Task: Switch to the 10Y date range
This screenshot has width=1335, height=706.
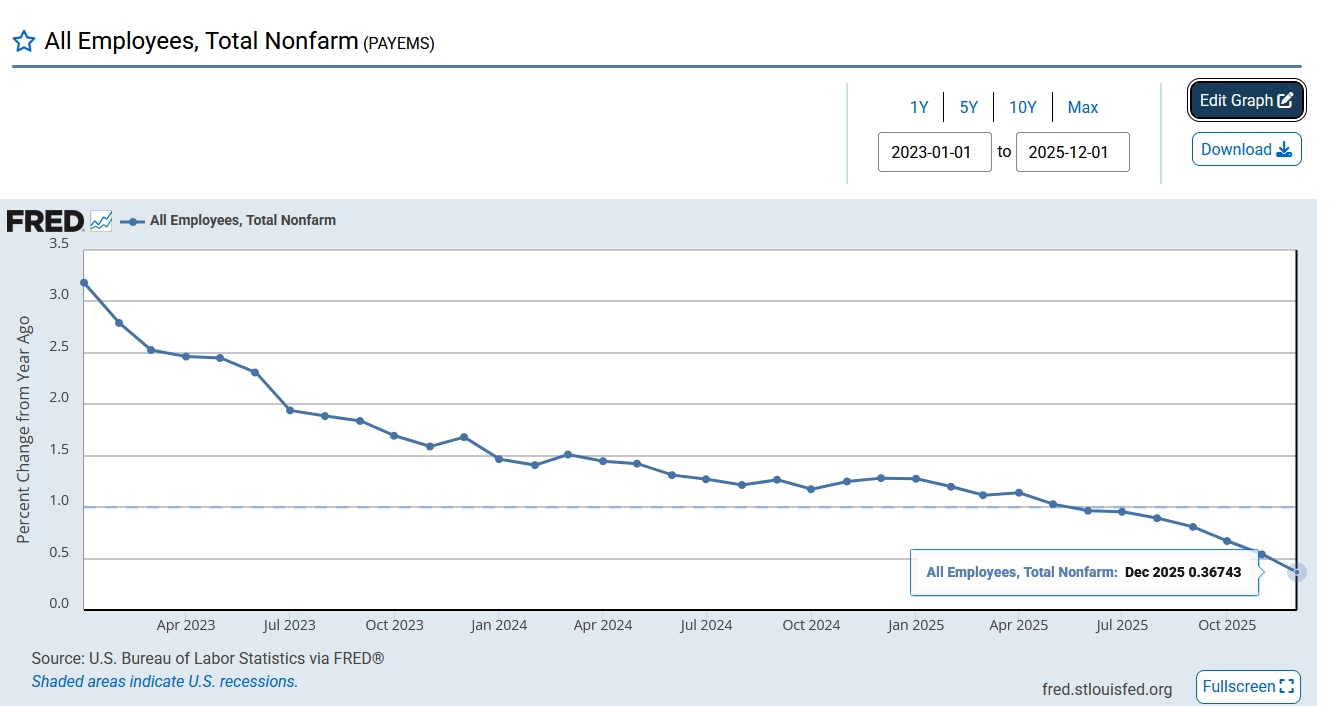Action: 1022,107
